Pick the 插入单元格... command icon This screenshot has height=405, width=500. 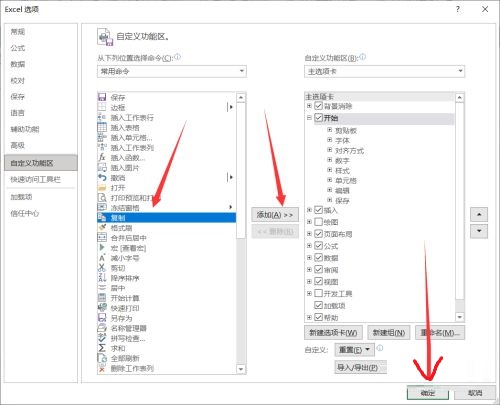(102, 137)
